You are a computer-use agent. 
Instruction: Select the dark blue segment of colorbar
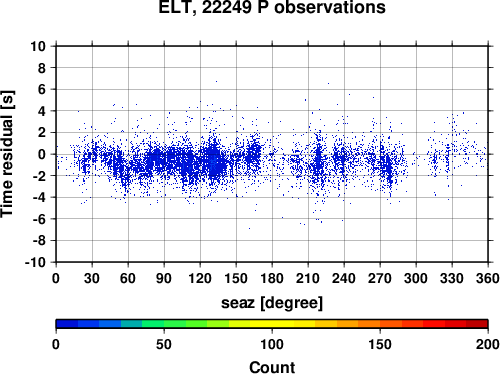(x=67, y=324)
